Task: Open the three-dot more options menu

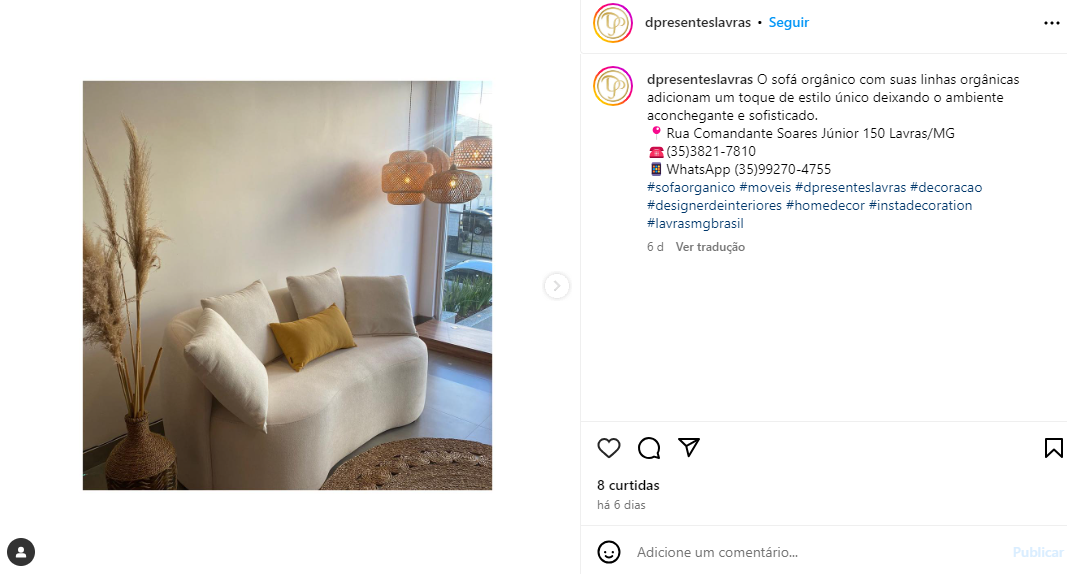Action: click(1051, 23)
